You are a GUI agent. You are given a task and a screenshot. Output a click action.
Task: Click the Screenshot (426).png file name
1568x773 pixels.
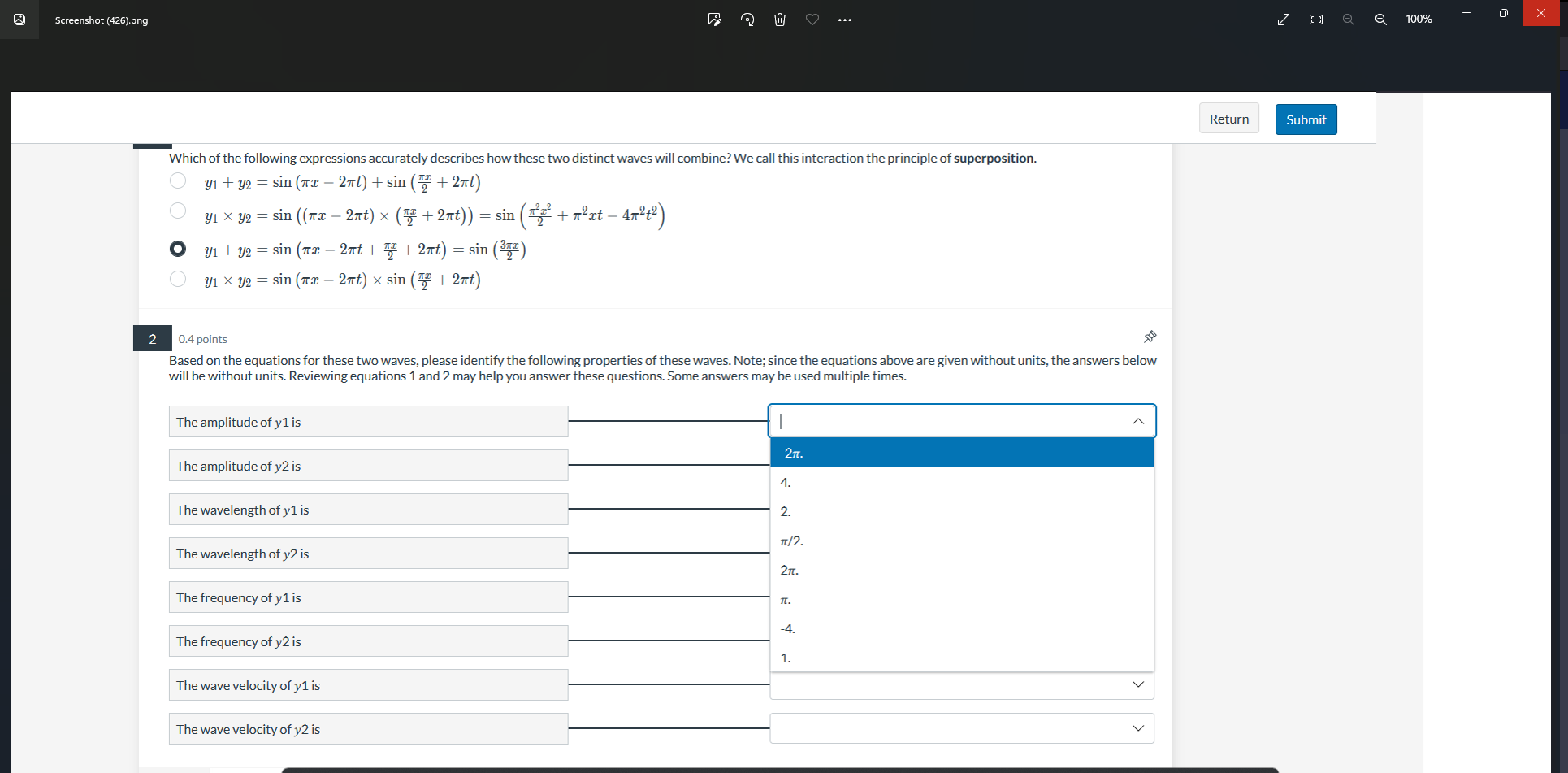tap(102, 20)
